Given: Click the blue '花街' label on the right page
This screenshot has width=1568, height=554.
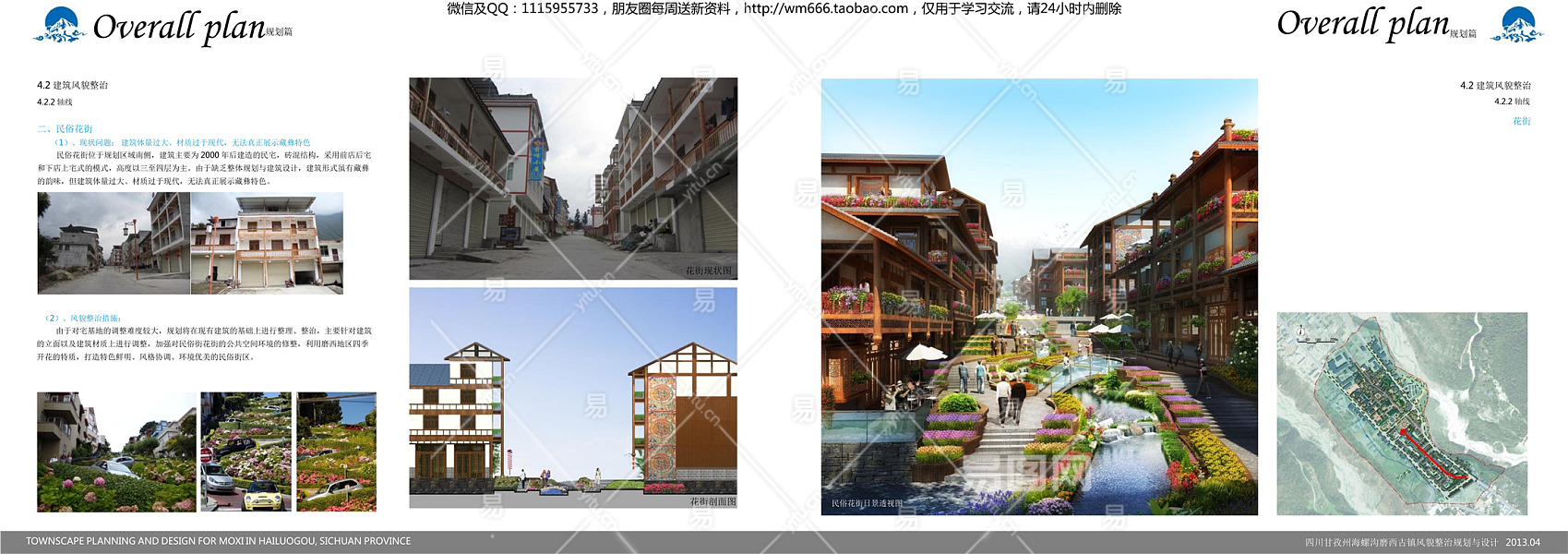Looking at the screenshot, I should [1521, 121].
